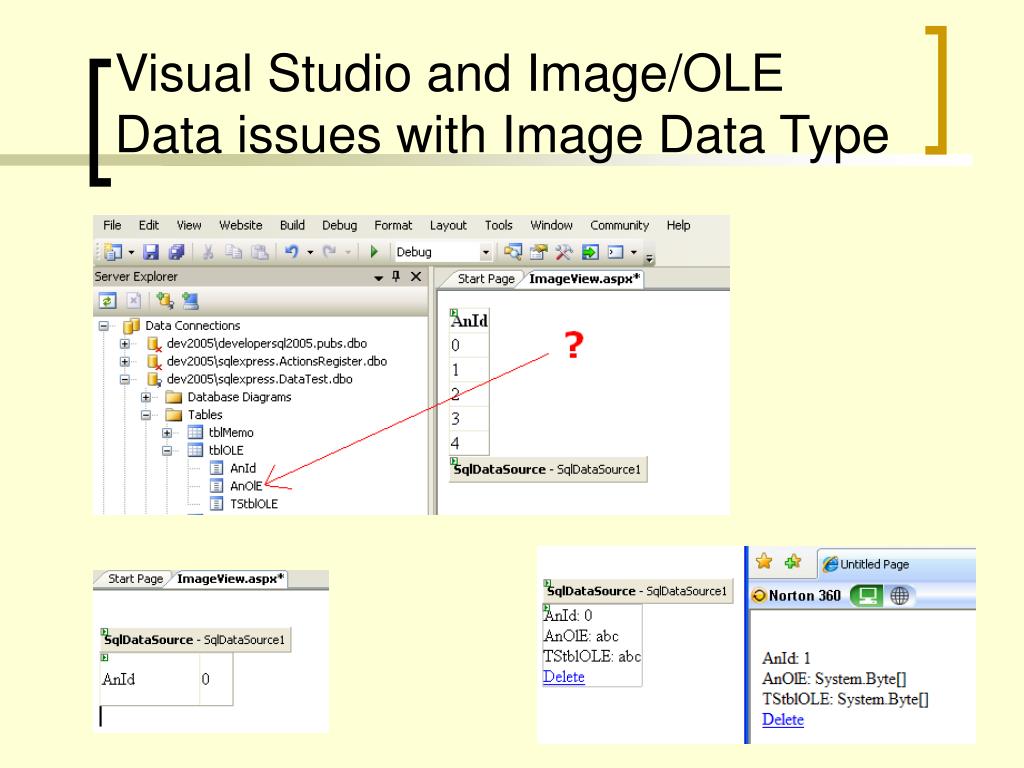Start debugging with the green play arrow
This screenshot has height=768, width=1024.
pyautogui.click(x=374, y=252)
